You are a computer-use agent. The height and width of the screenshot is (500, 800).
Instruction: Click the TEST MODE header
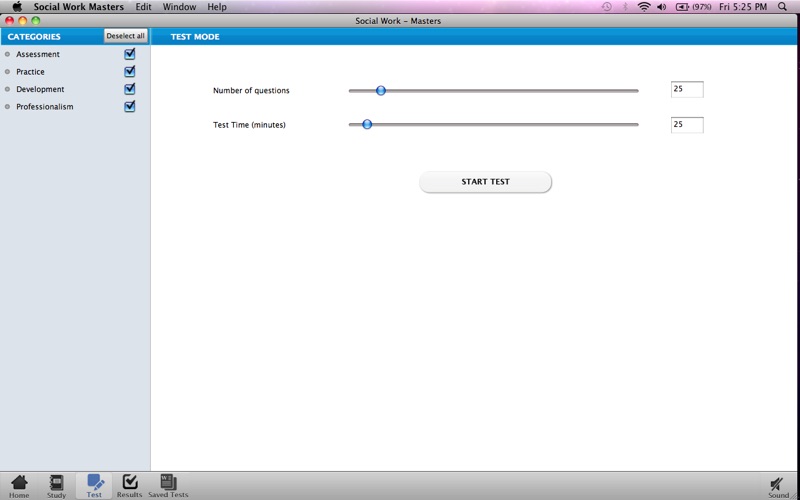click(195, 37)
